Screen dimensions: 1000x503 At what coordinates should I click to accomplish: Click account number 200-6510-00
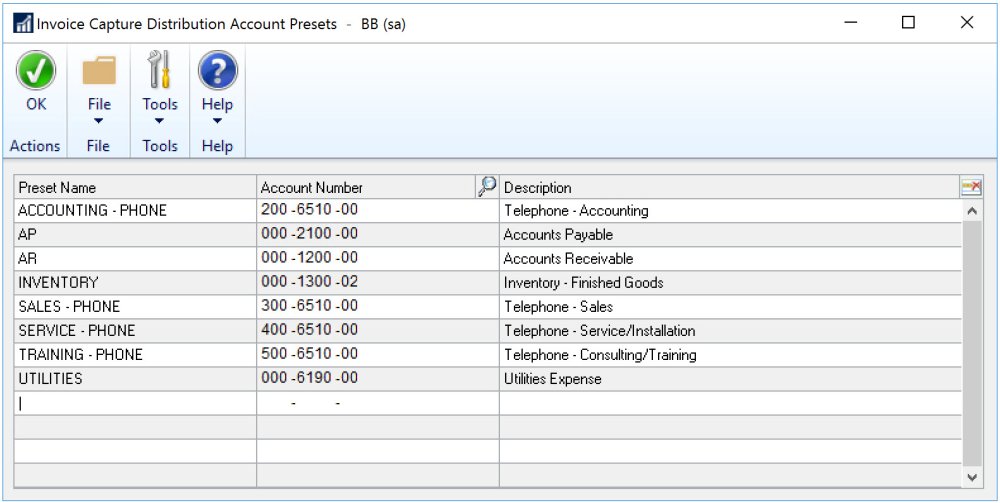tap(309, 209)
